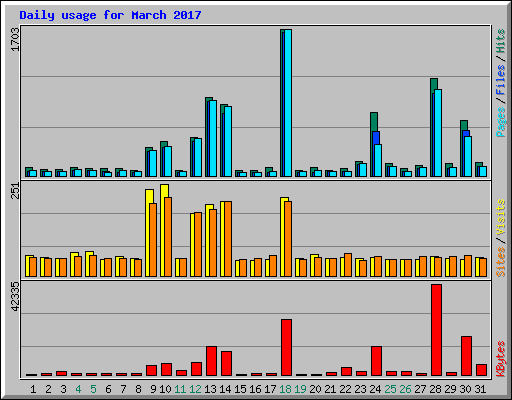The image size is (512, 400).
Task: Click day label 25 on x-axis
Action: pyautogui.click(x=390, y=389)
